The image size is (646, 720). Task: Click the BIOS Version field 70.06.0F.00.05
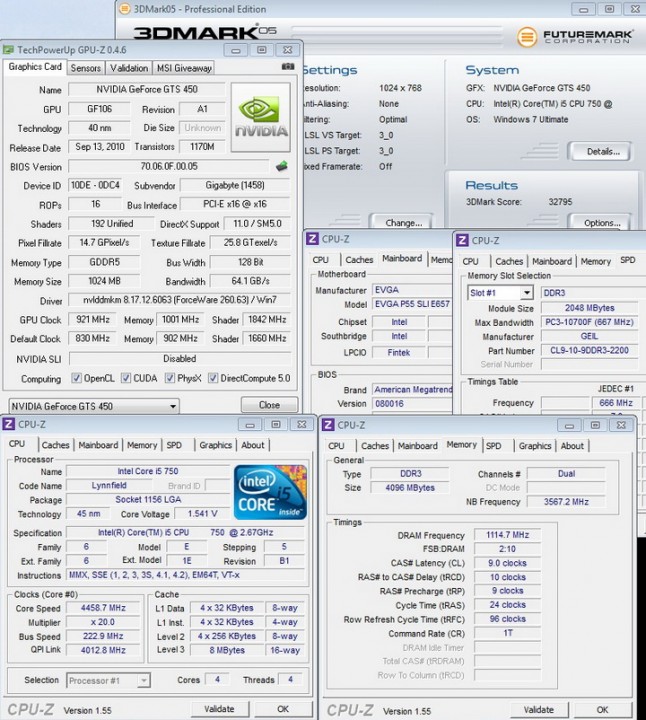click(169, 166)
